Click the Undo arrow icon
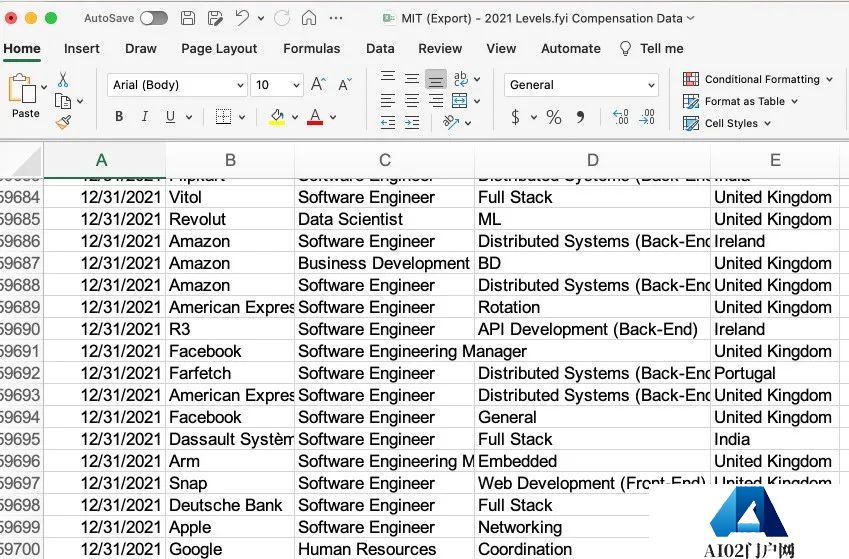 tap(242, 18)
